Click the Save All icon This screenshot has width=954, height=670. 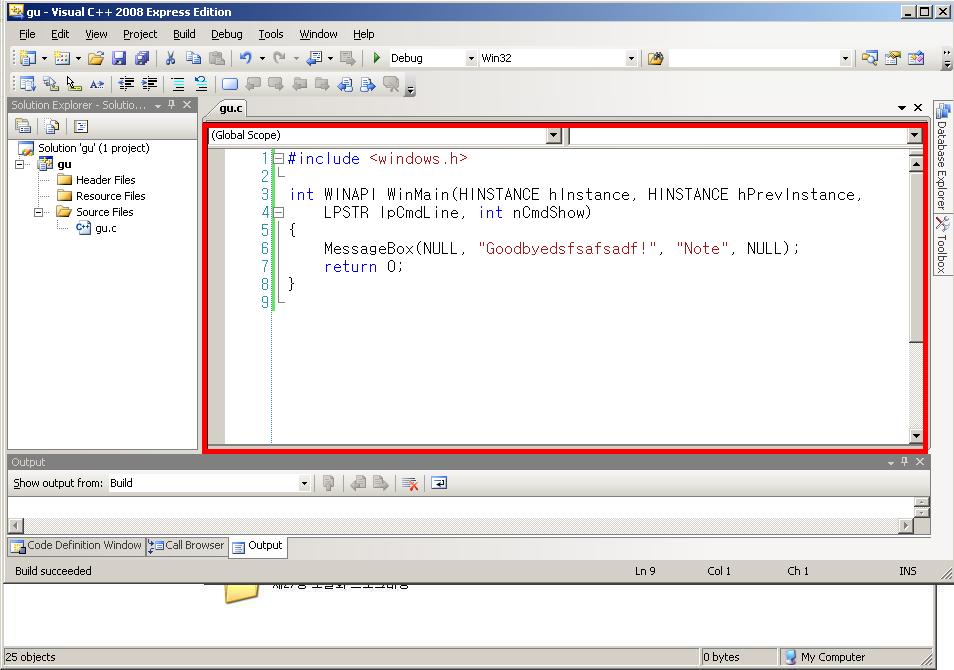point(142,58)
